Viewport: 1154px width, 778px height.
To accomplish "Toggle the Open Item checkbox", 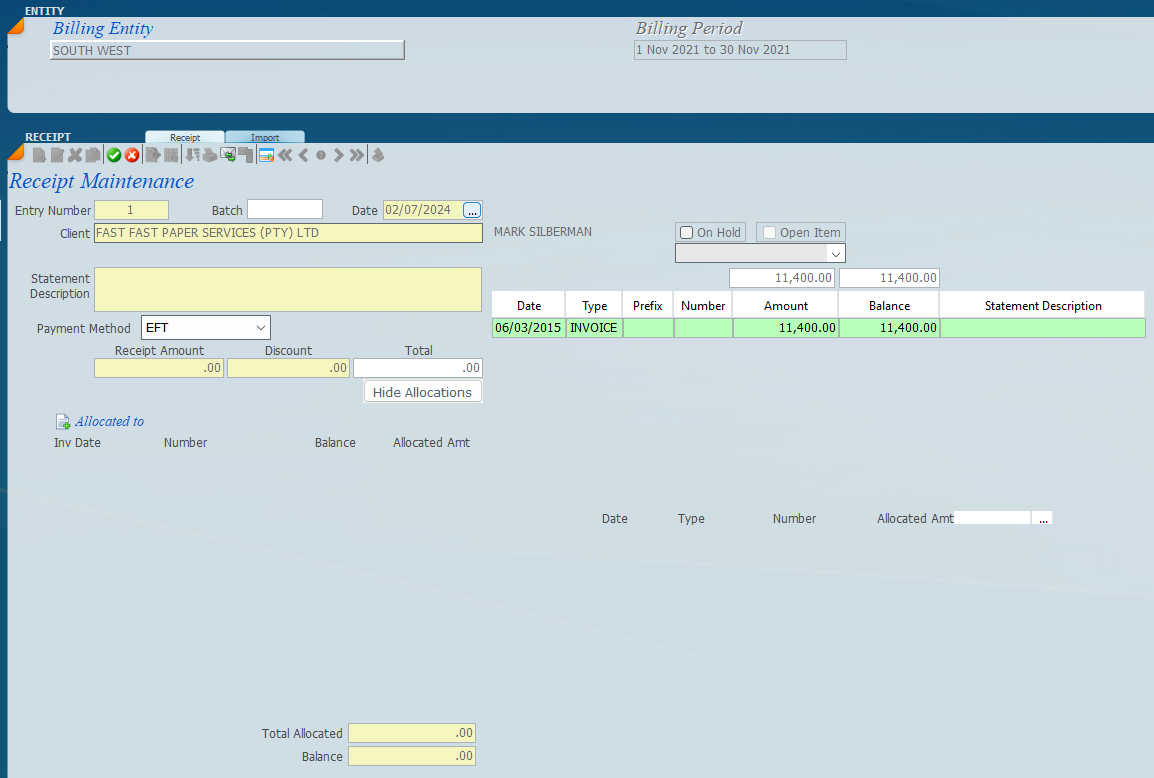I will pos(770,233).
